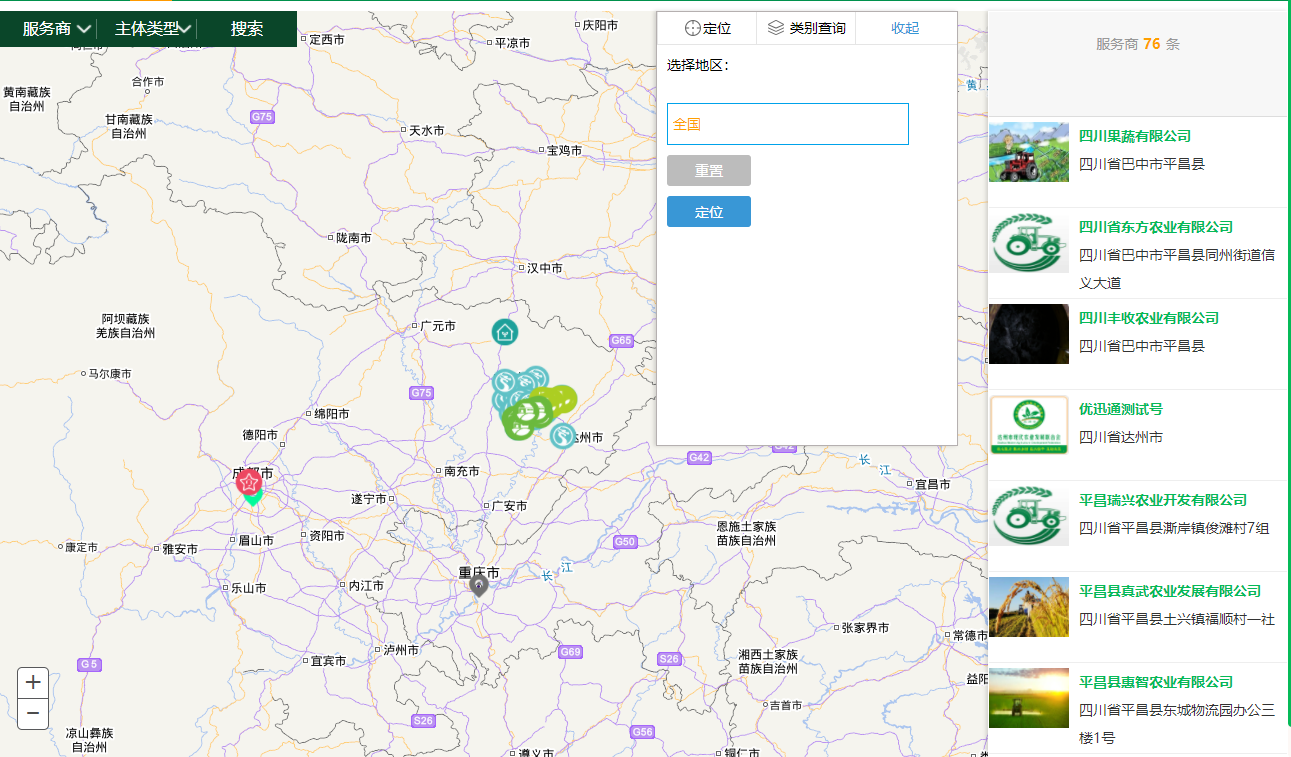Open the 主体类型 dropdown

point(152,29)
